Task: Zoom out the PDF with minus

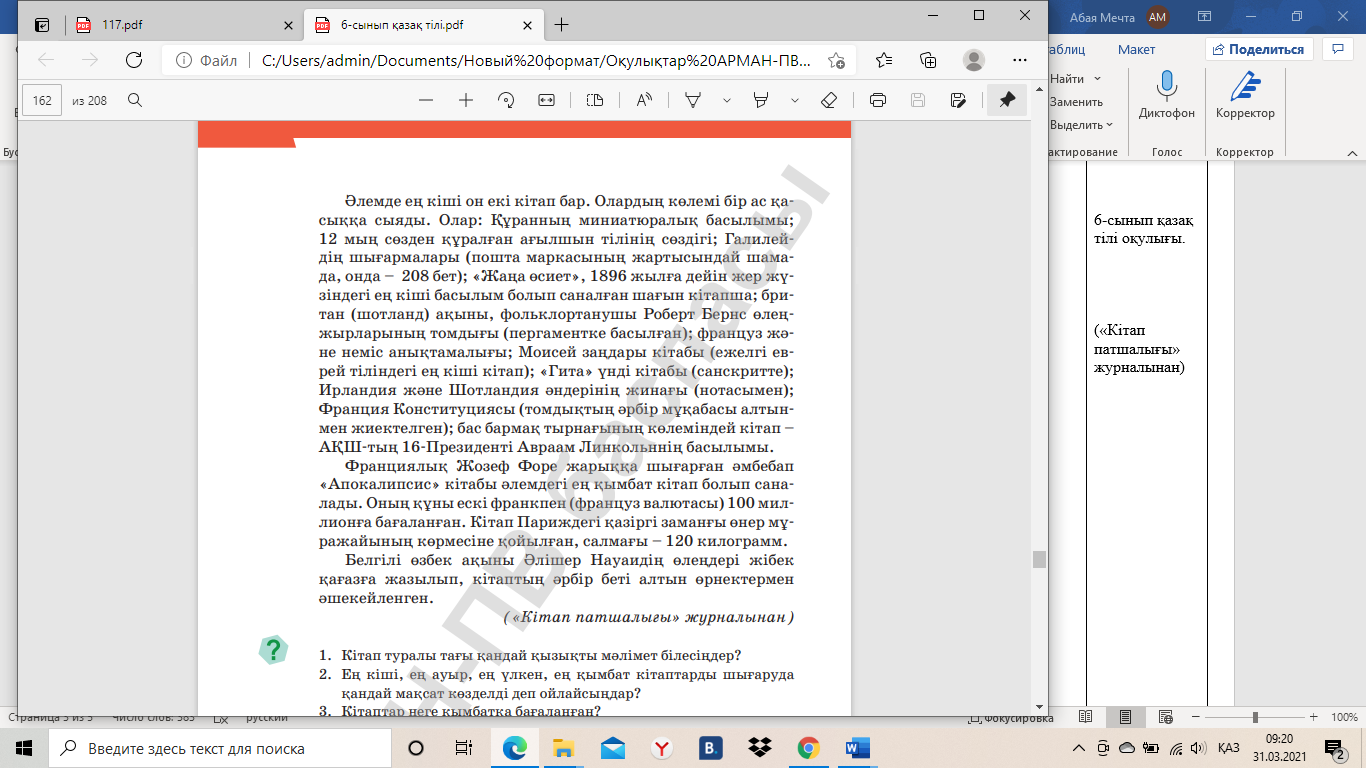Action: tap(426, 100)
